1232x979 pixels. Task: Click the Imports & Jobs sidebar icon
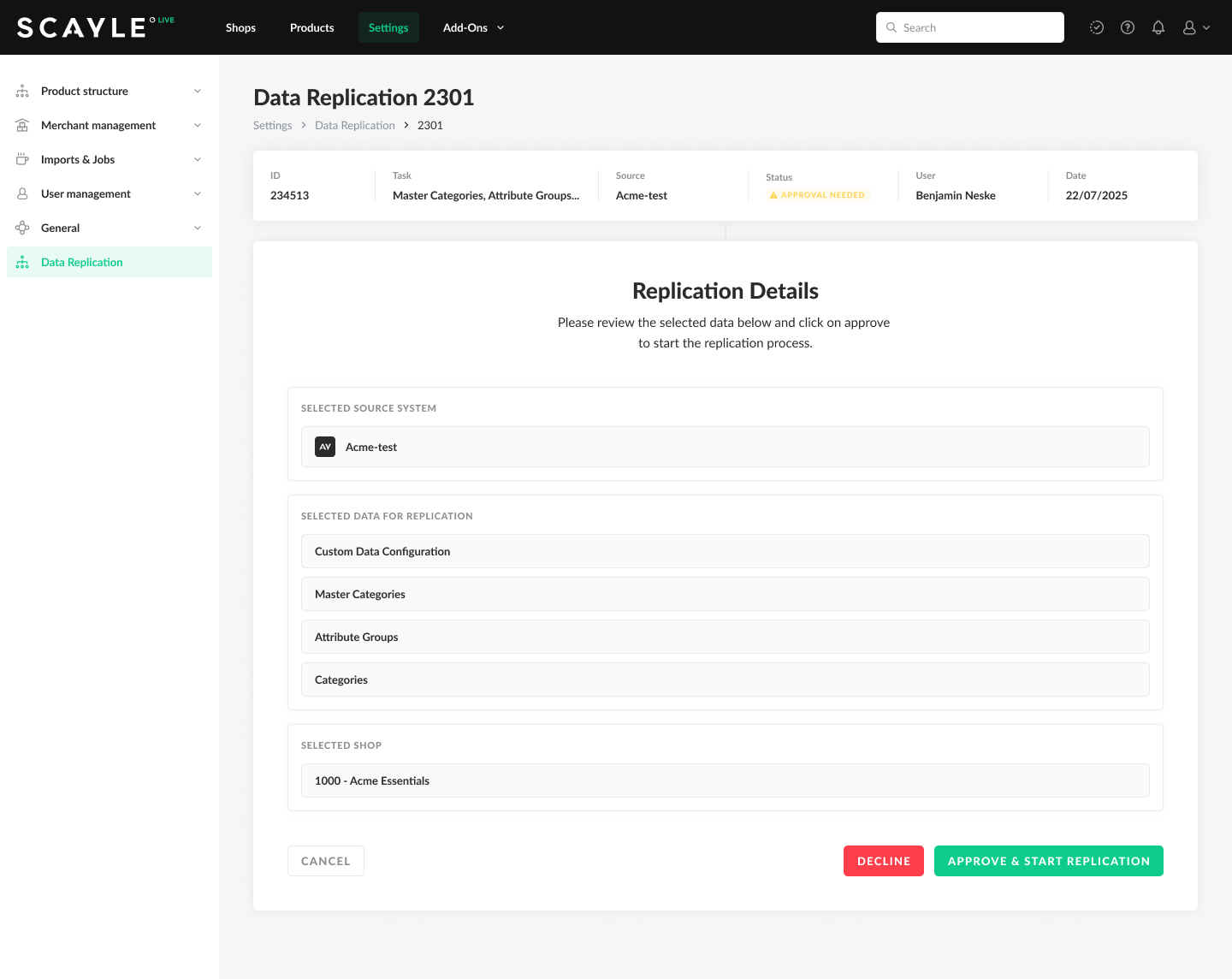click(22, 159)
